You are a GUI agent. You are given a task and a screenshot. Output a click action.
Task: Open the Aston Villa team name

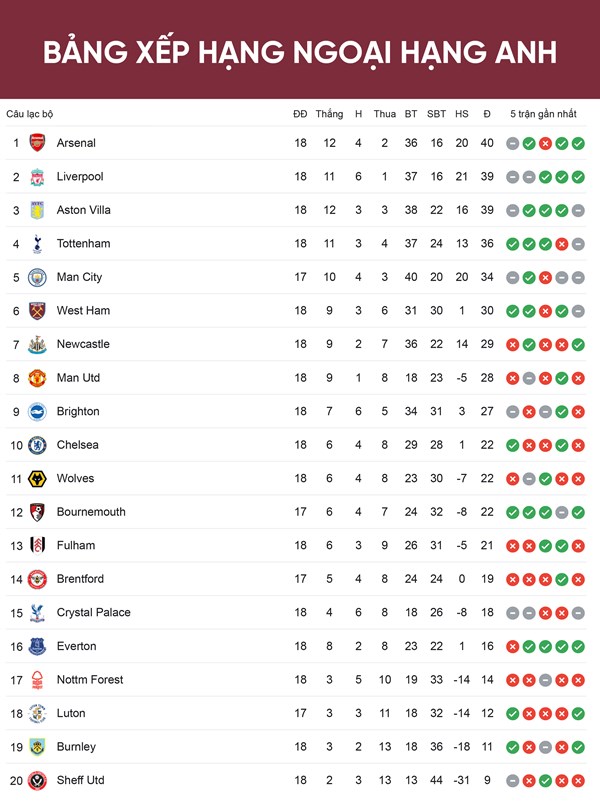[x=84, y=210]
